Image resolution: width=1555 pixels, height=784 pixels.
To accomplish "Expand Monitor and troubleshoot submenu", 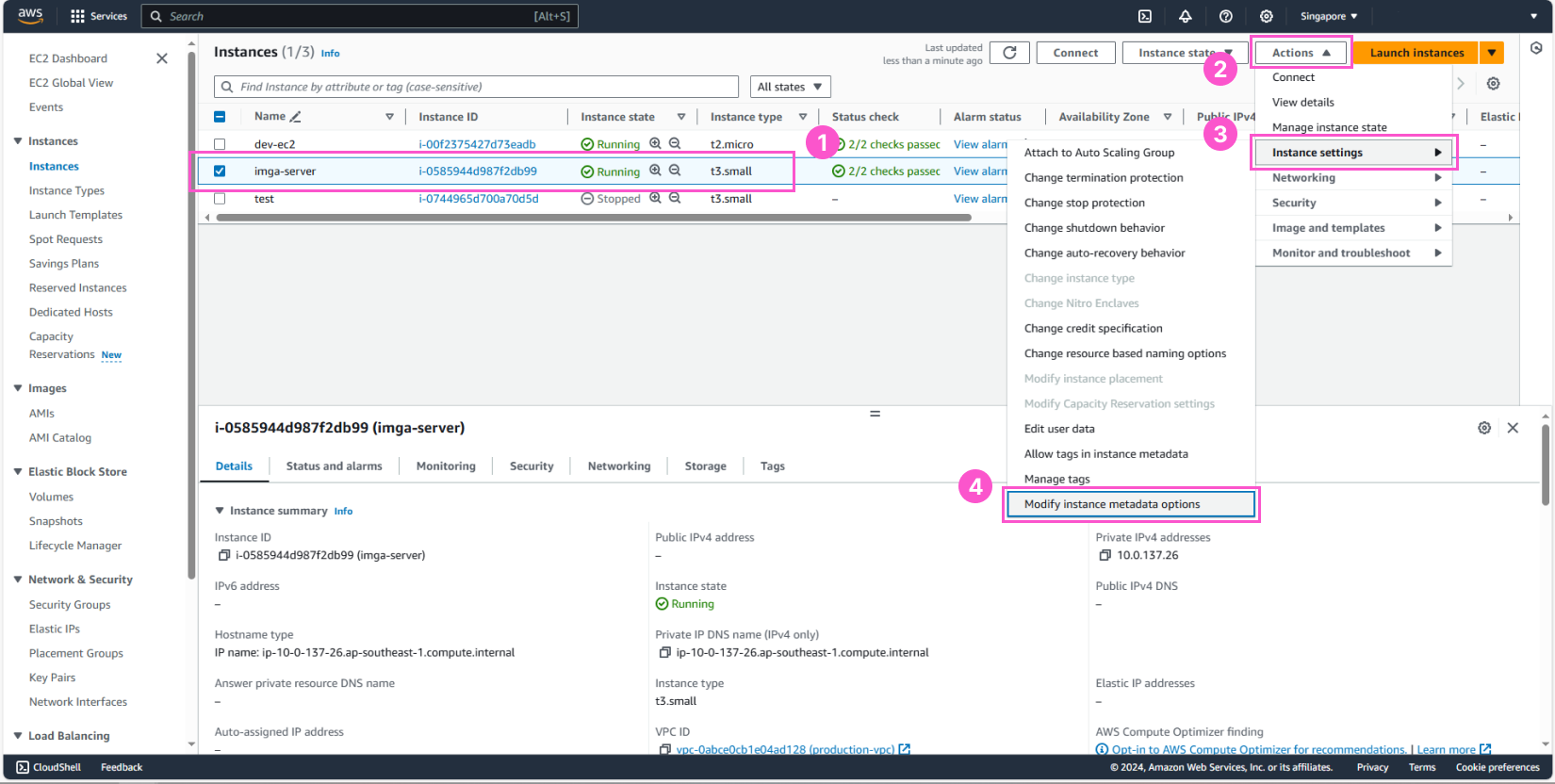I will pyautogui.click(x=1354, y=253).
